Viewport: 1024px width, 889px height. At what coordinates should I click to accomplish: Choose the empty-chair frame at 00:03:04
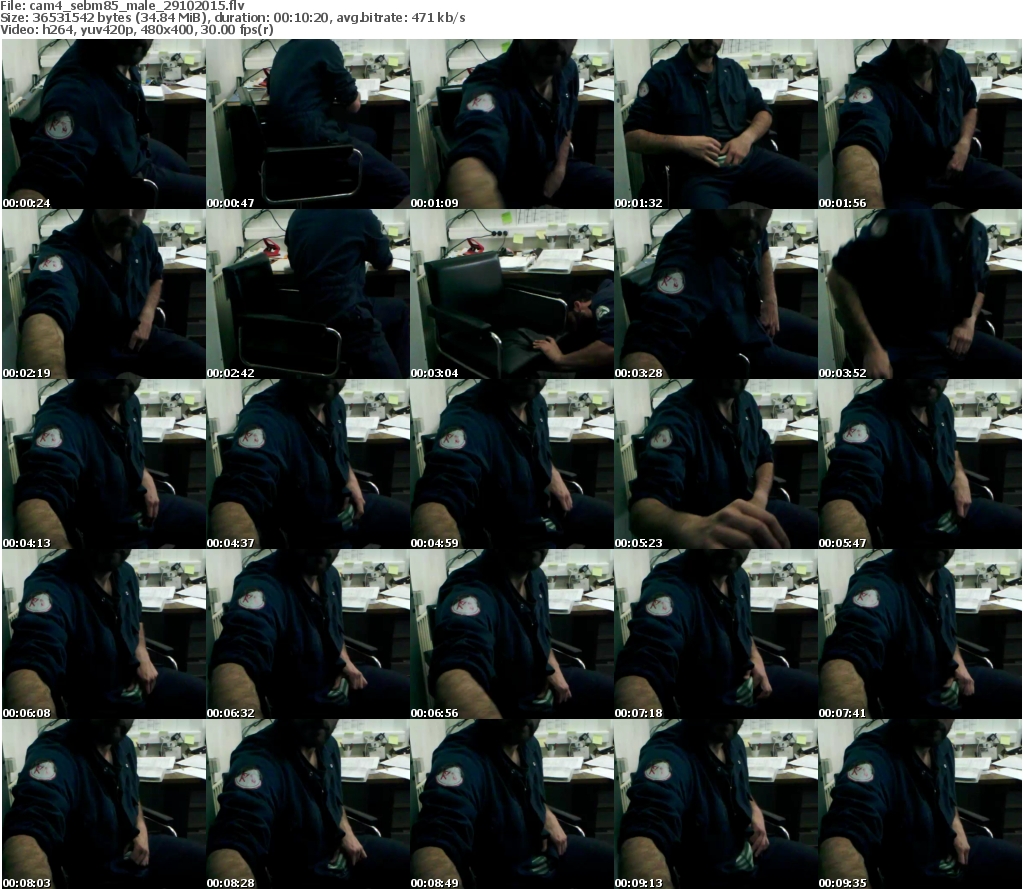(x=512, y=294)
